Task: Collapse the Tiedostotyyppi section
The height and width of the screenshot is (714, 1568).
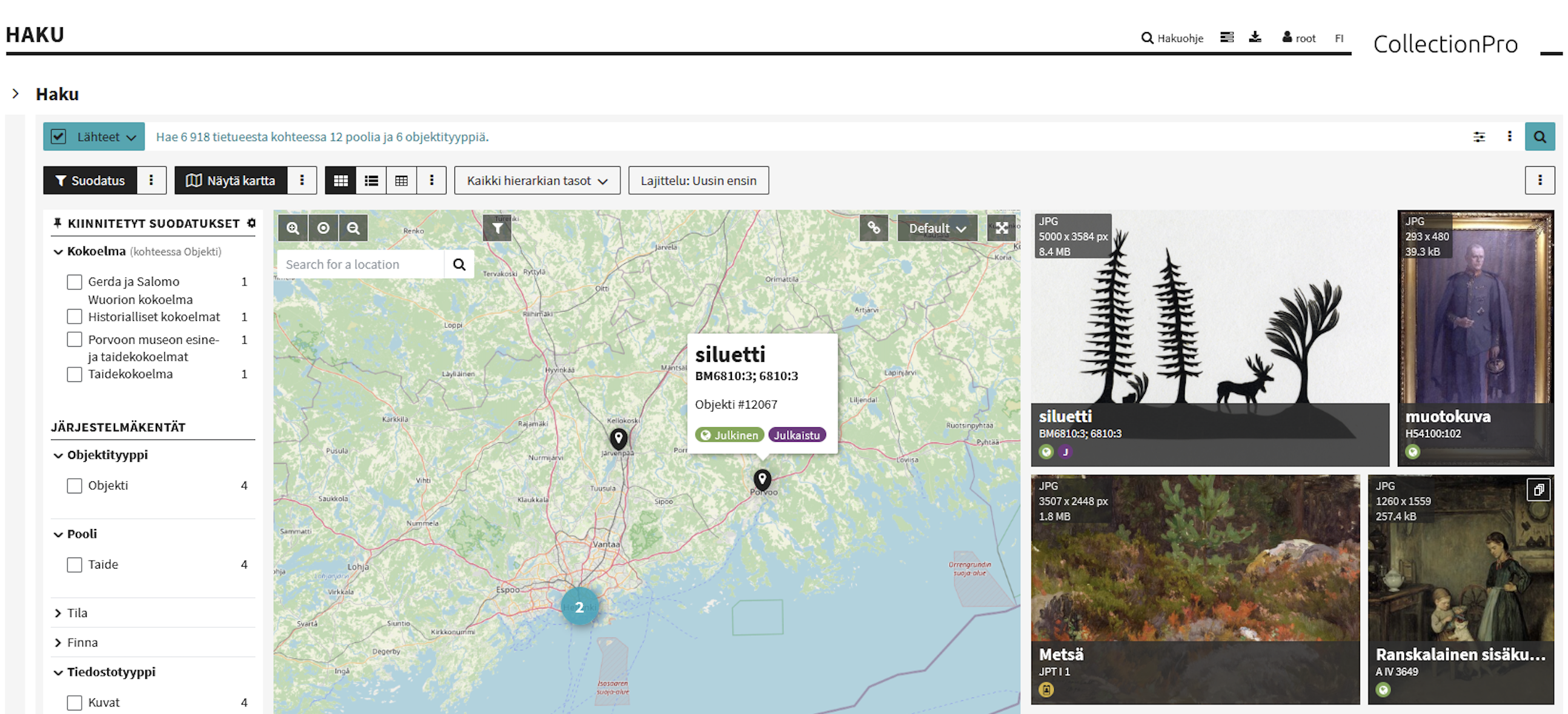Action: pos(58,673)
